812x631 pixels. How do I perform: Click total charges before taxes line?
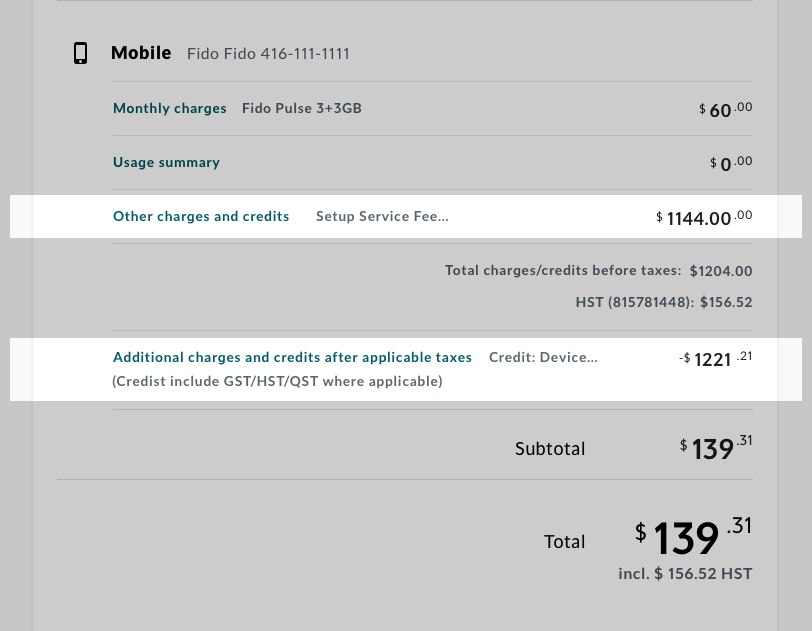(598, 271)
